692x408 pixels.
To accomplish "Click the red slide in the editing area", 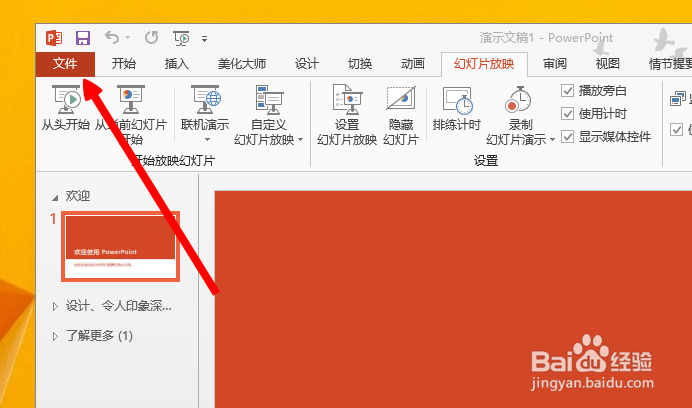I will [453, 299].
